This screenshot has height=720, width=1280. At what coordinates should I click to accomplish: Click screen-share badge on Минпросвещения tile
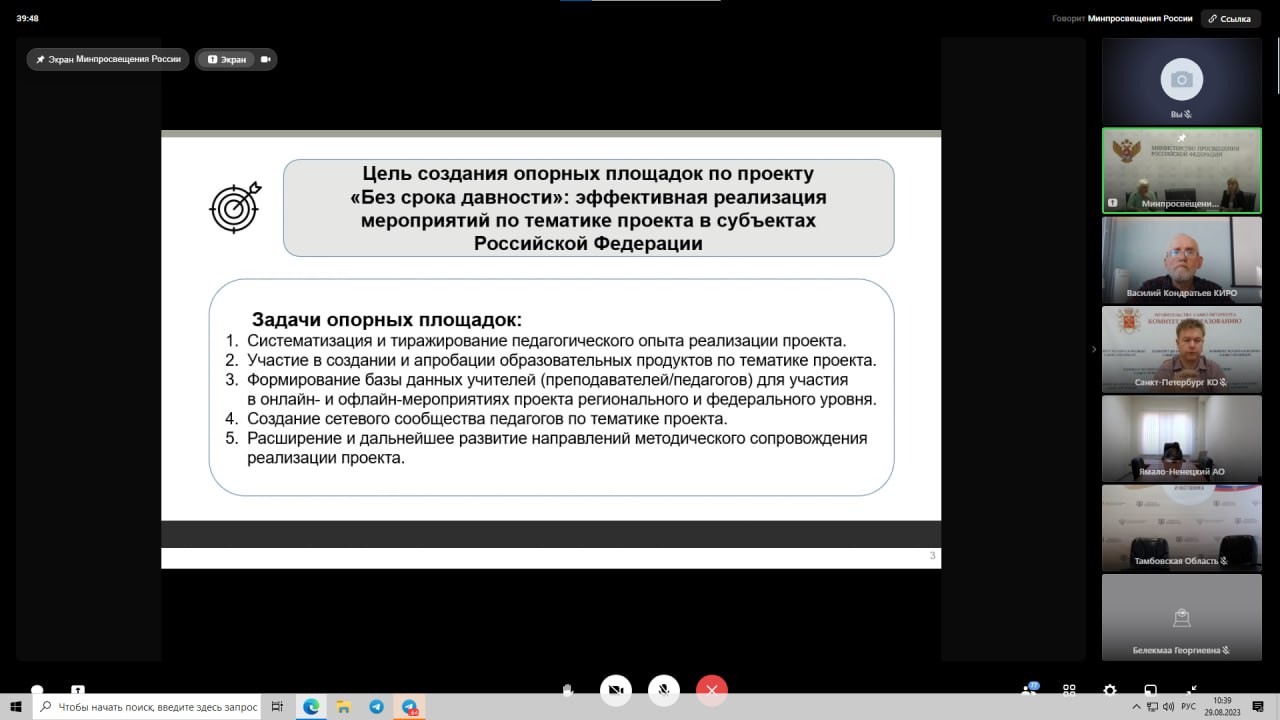tap(1112, 203)
